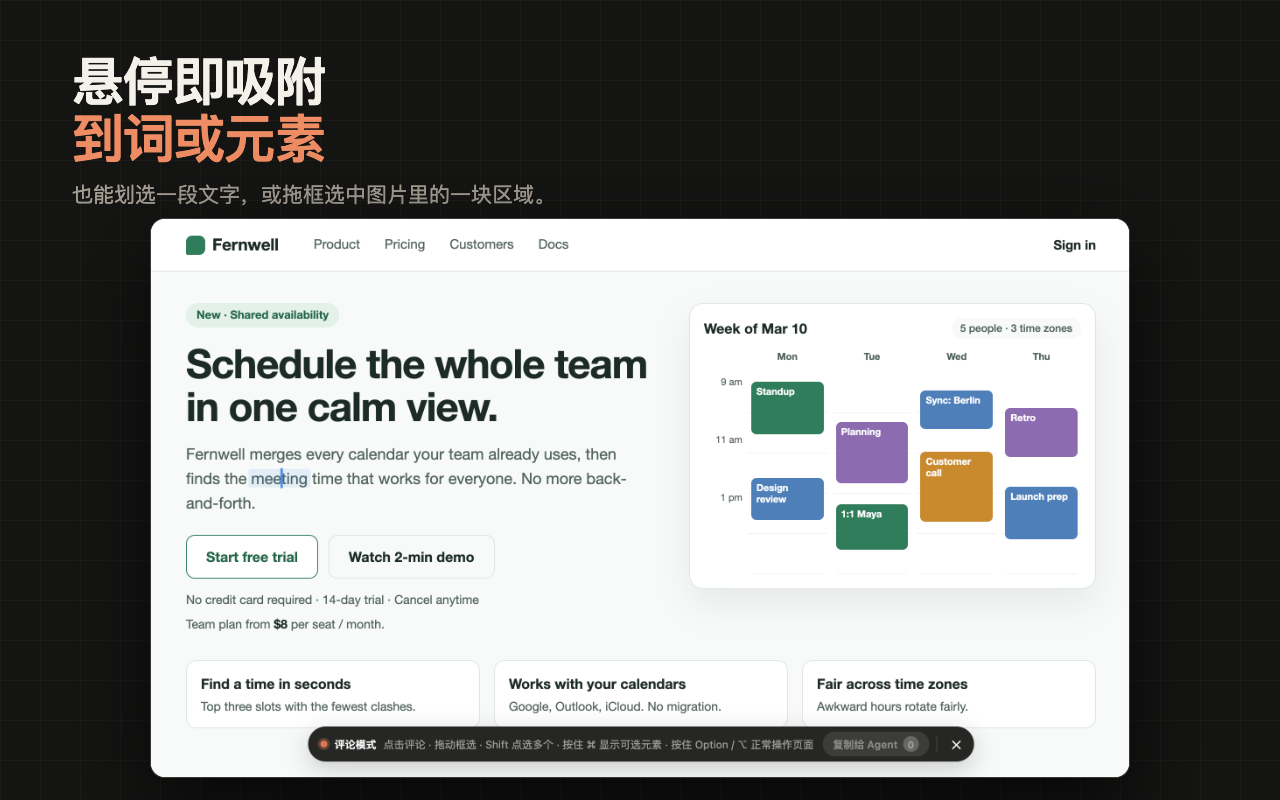Click the 1 pm time label

(731, 498)
